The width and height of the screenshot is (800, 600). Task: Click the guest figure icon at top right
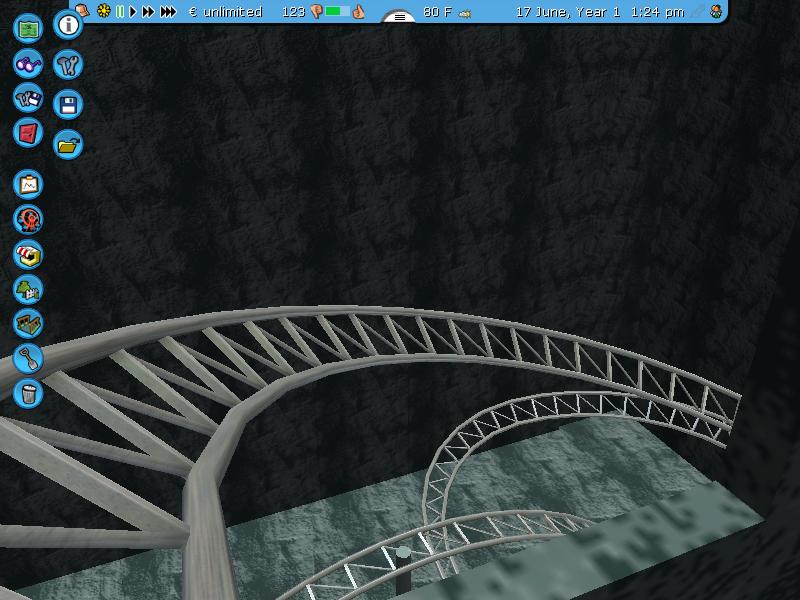click(716, 12)
